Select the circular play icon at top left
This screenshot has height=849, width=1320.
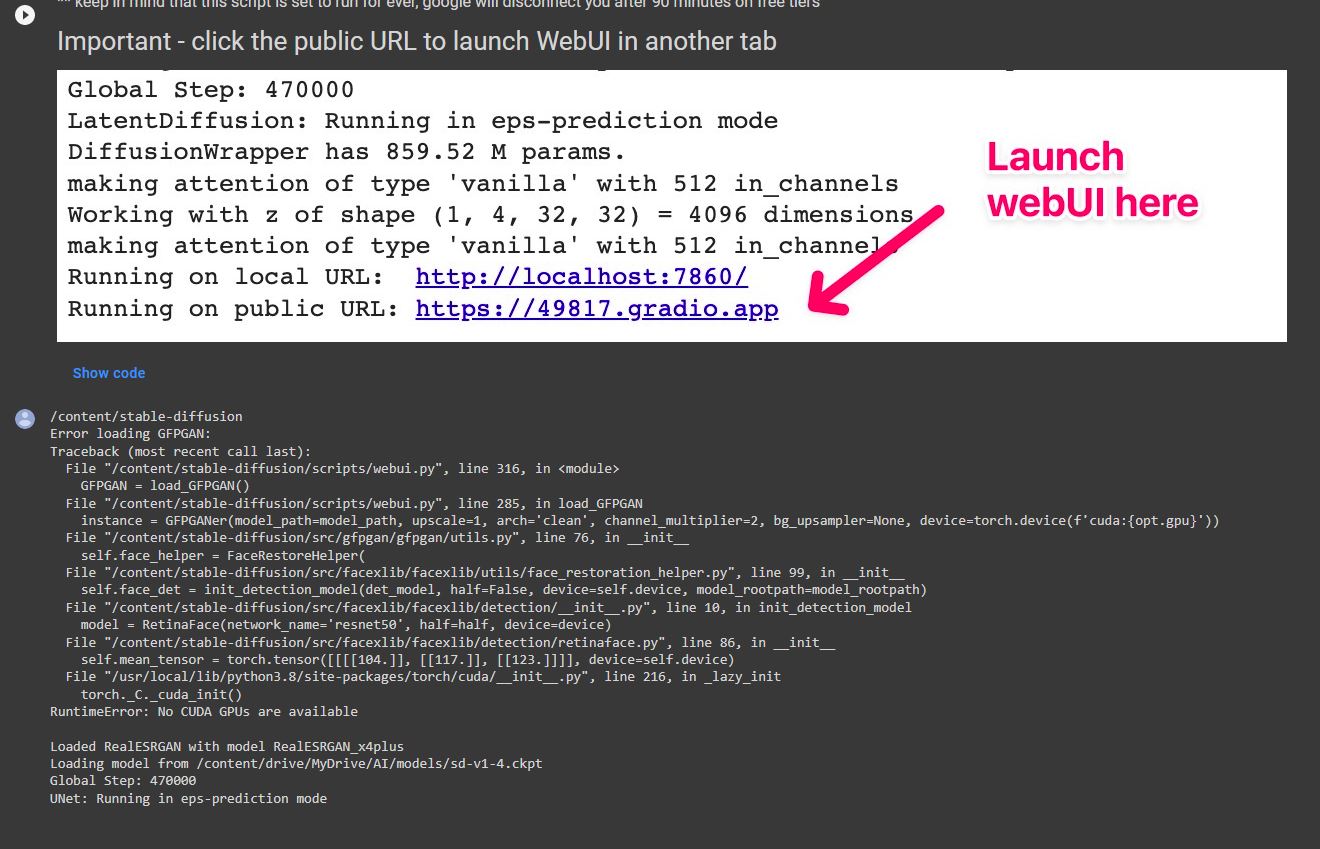click(24, 15)
